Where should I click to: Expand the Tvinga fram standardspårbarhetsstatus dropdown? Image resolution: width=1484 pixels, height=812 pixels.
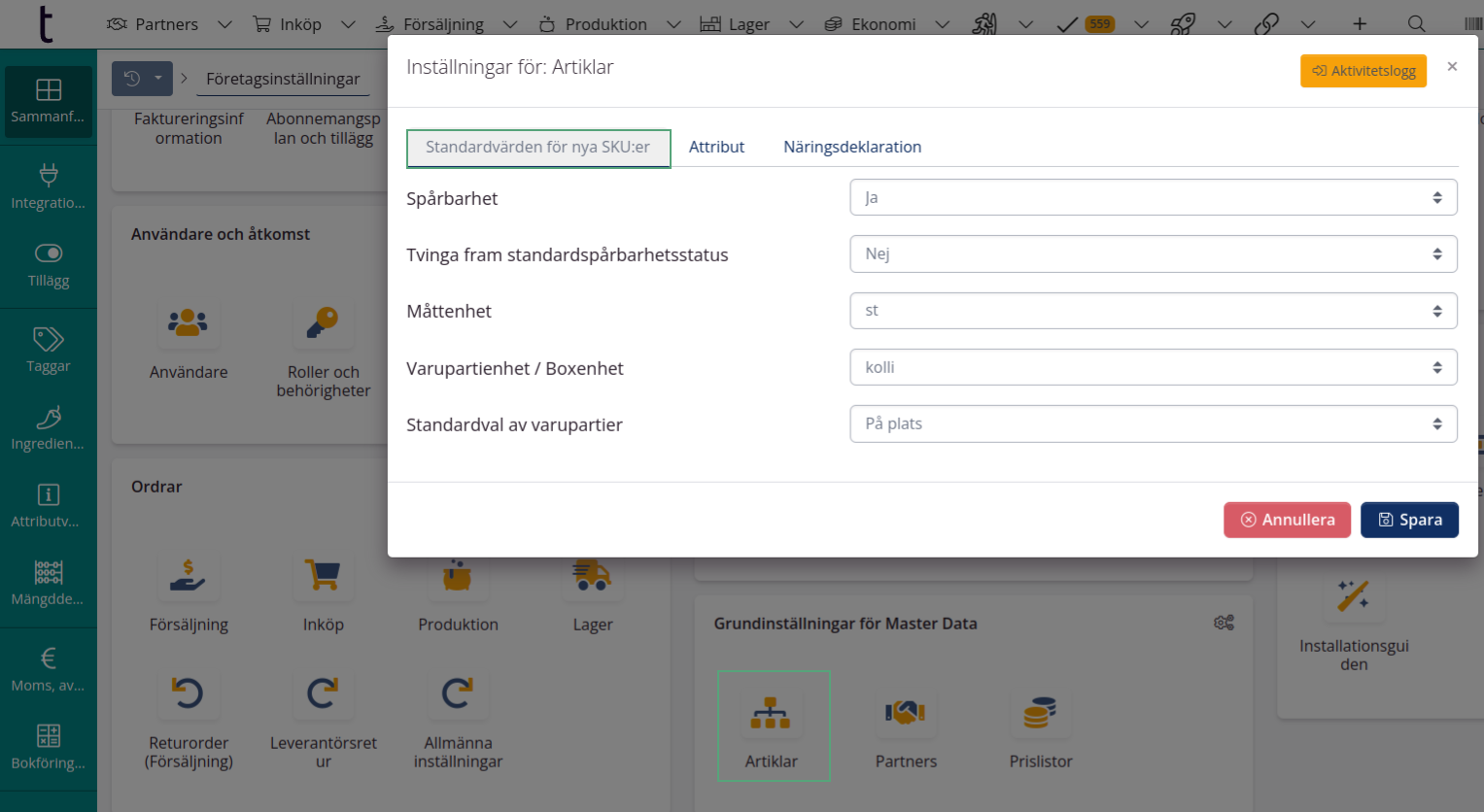pyautogui.click(x=1153, y=254)
